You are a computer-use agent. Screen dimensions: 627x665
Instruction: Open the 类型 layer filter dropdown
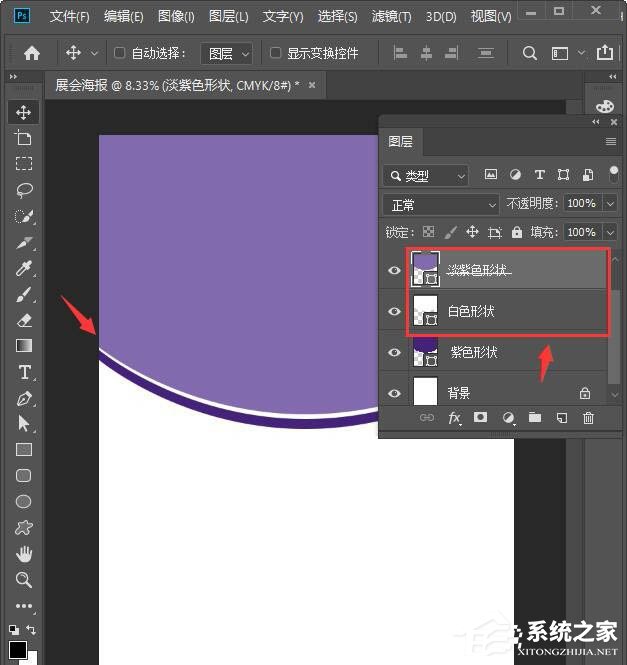426,176
